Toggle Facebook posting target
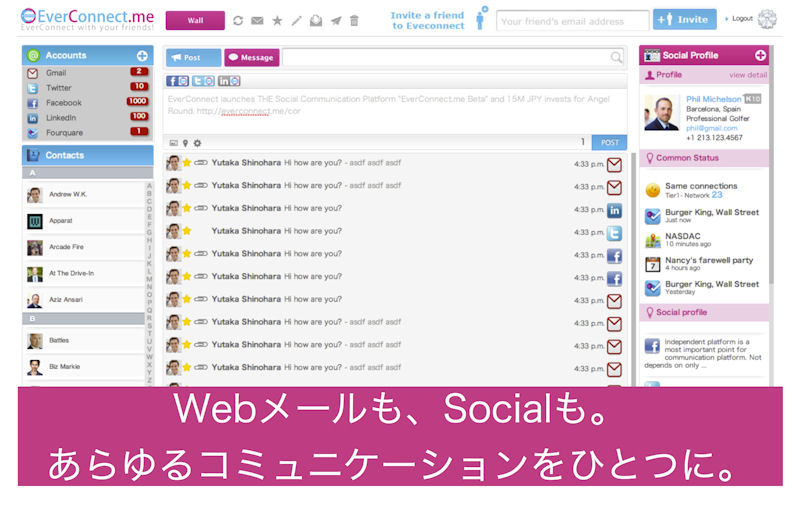800x522 pixels. click(x=177, y=81)
